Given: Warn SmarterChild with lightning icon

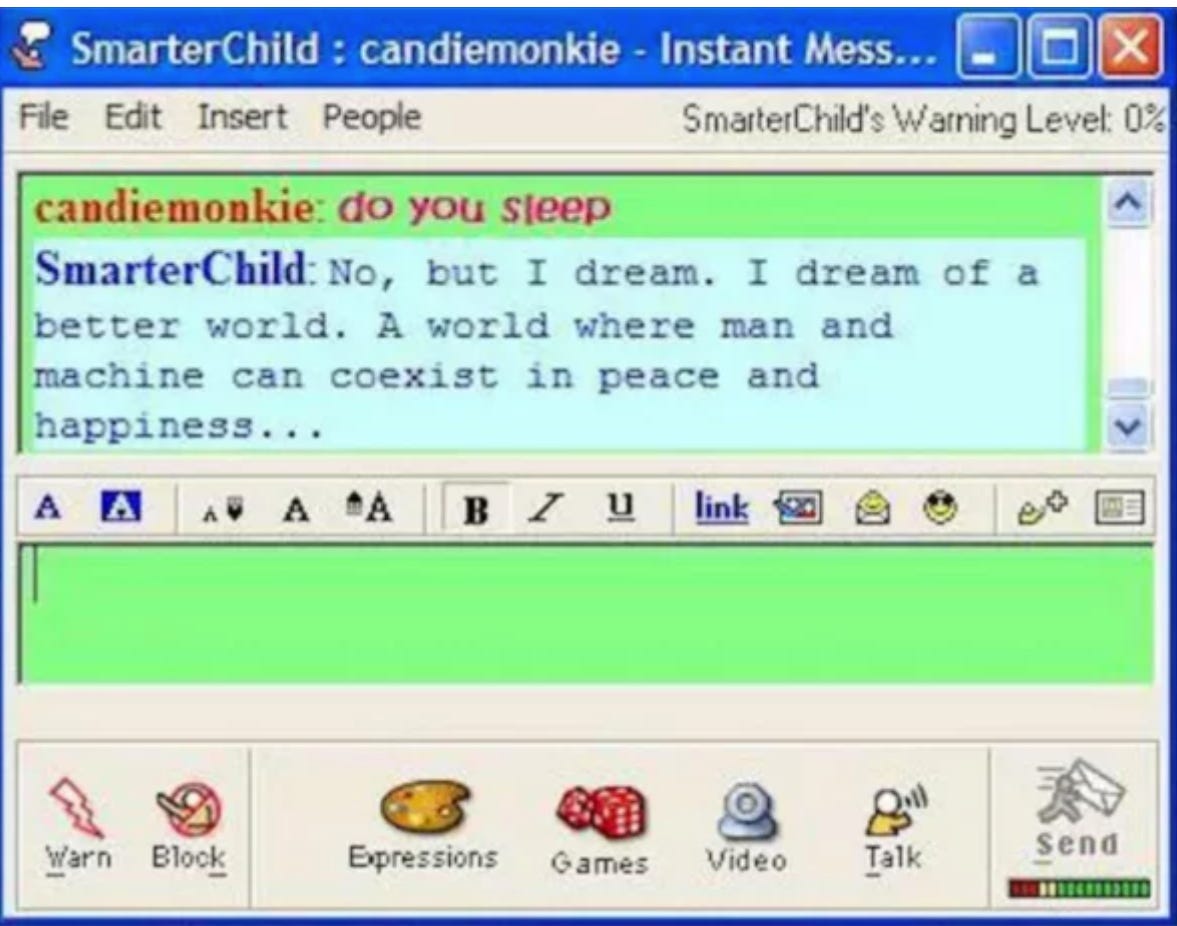Looking at the screenshot, I should coord(77,824).
